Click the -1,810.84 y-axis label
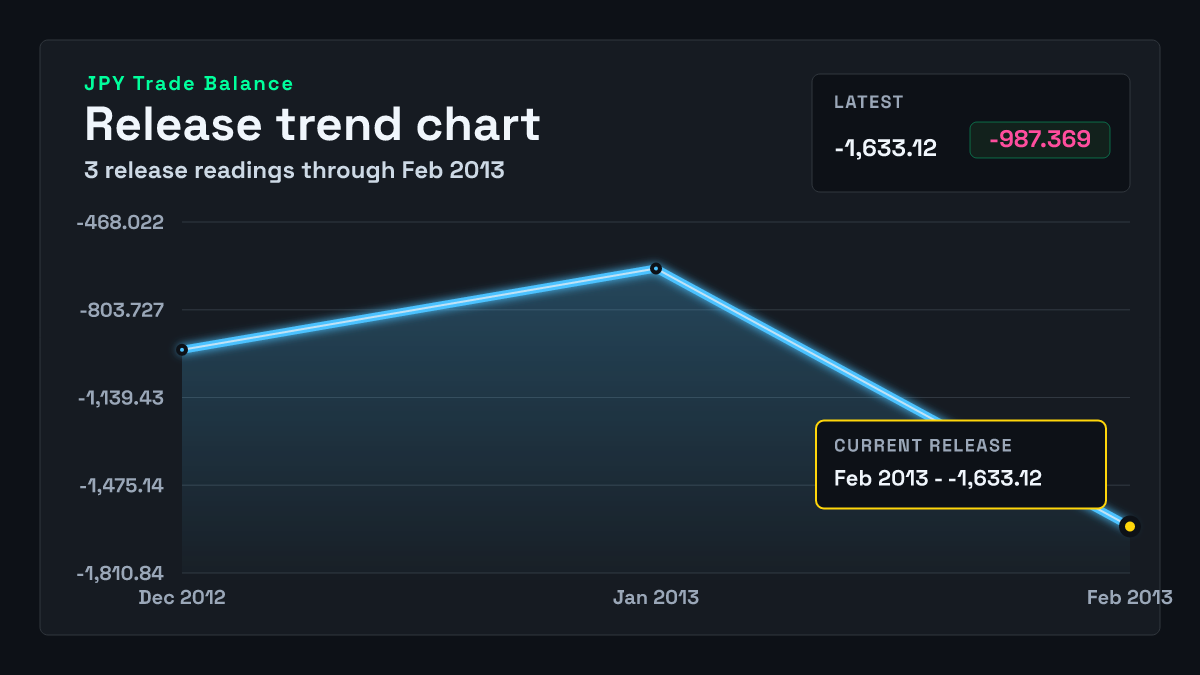1200x675 pixels. pyautogui.click(x=122, y=574)
